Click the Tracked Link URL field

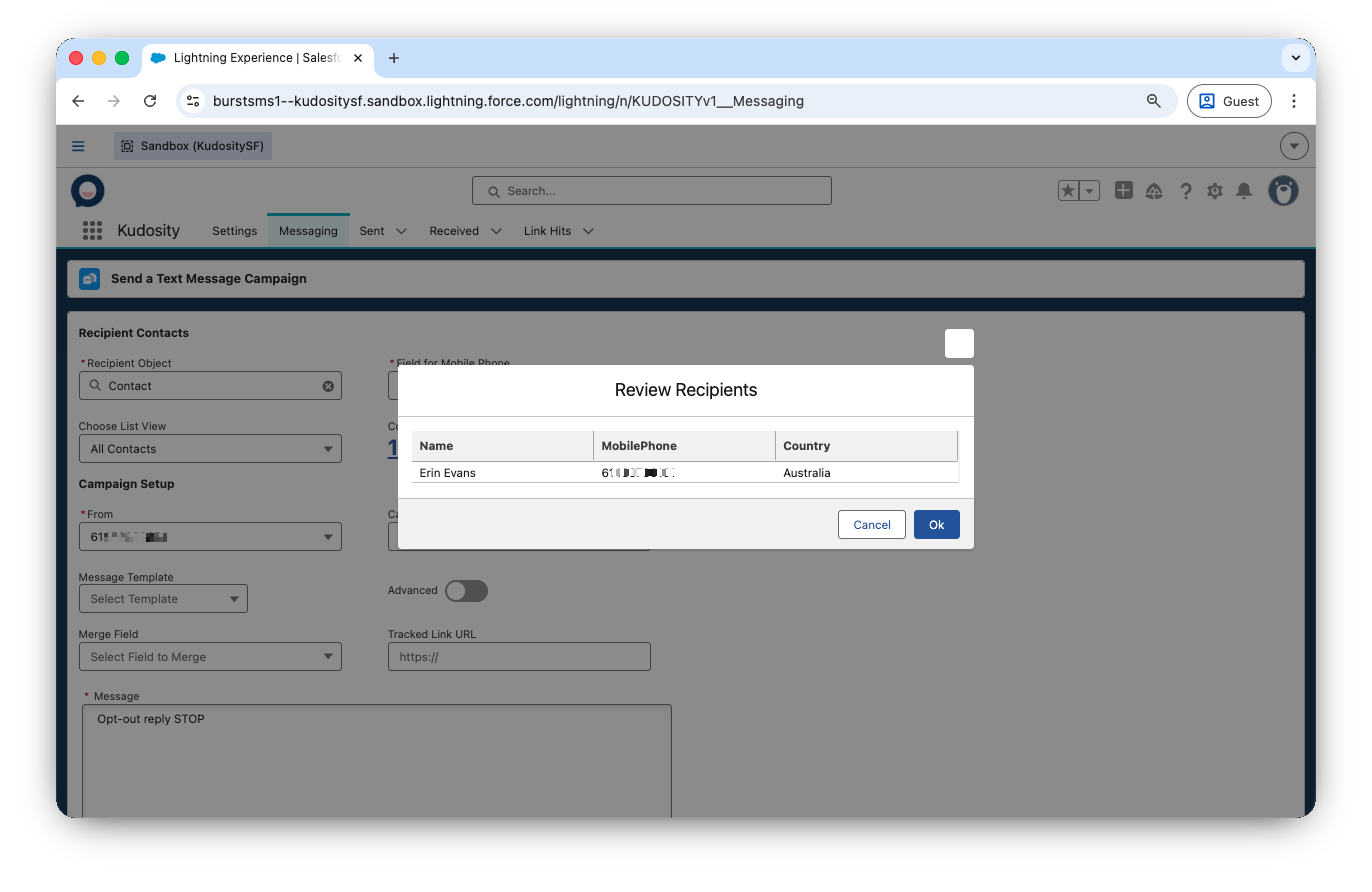519,657
